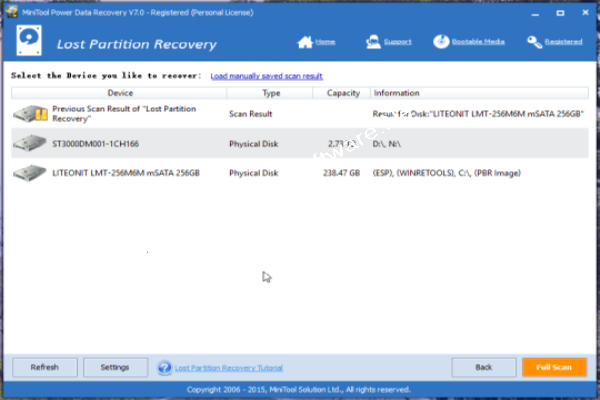Image resolution: width=600 pixels, height=400 pixels.
Task: Close the MiniTool Power Data Recovery window
Action: [x=585, y=12]
